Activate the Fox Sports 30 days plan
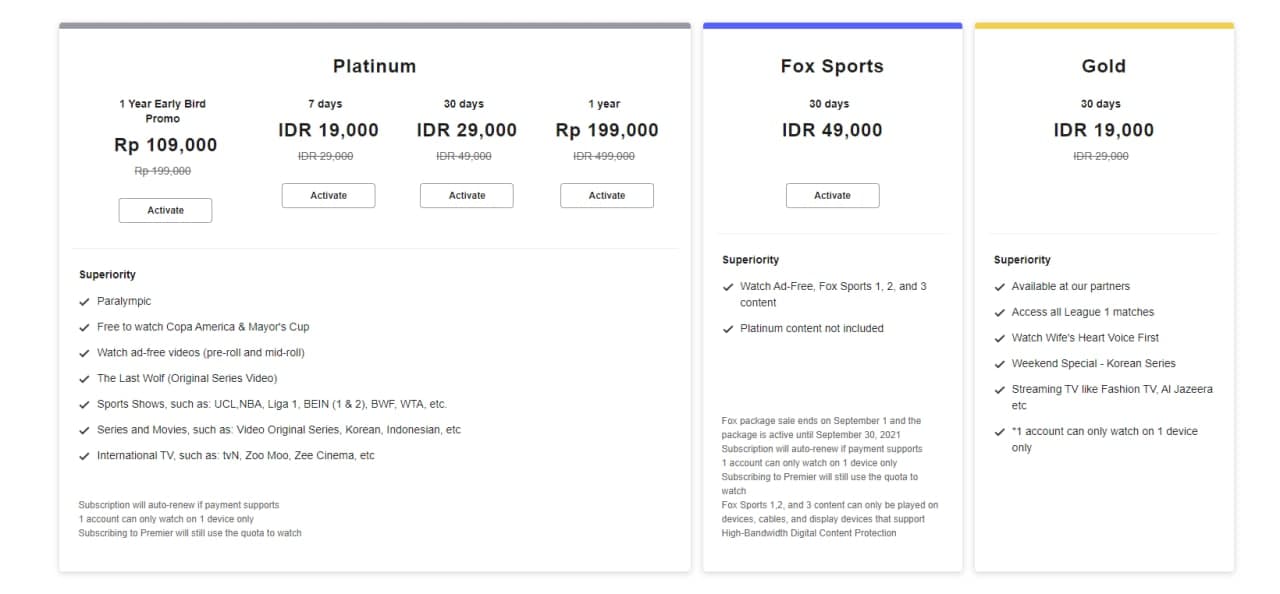 click(832, 195)
